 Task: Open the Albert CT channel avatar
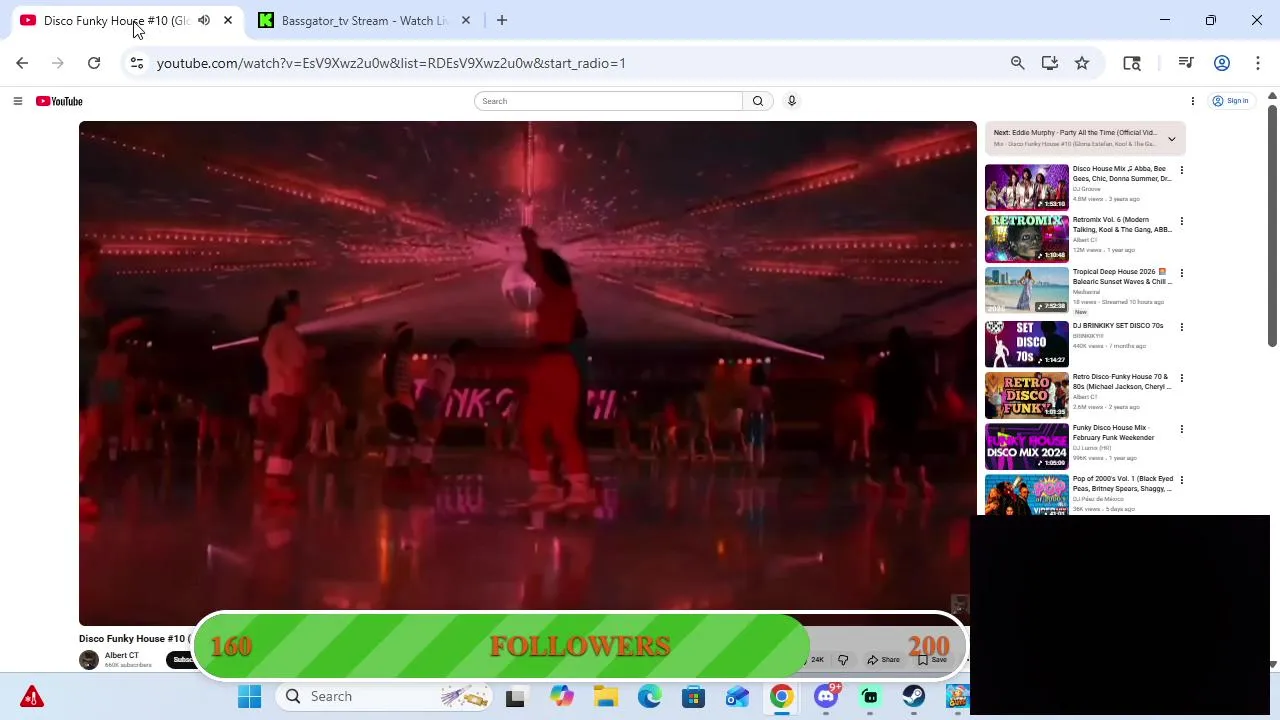pyautogui.click(x=89, y=660)
